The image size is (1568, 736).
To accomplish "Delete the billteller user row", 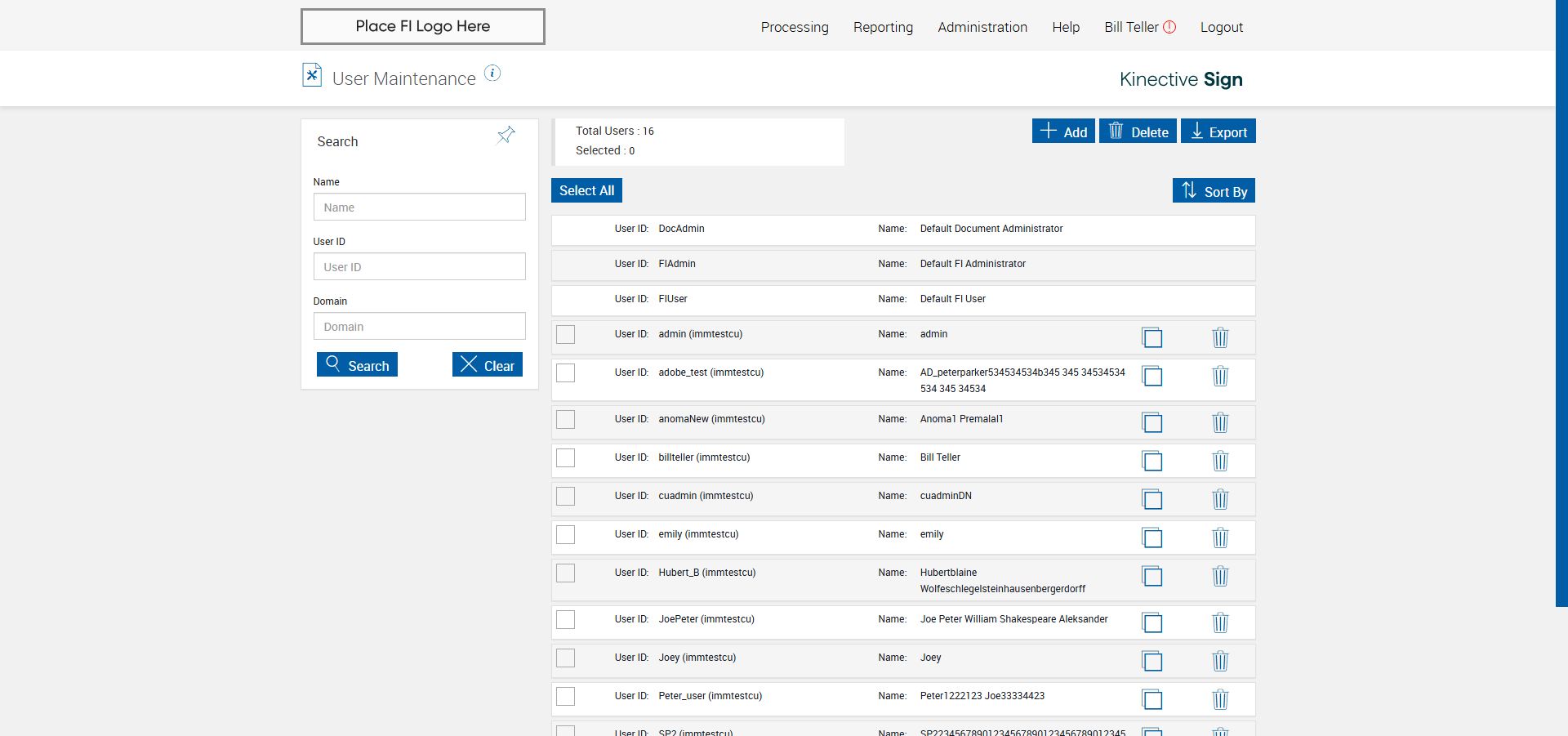I will click(1220, 461).
